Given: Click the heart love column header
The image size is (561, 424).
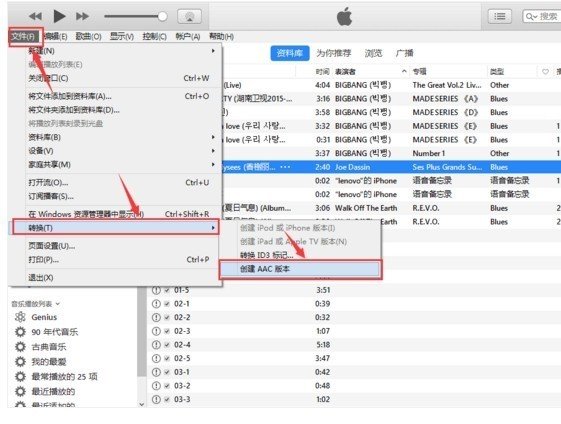Looking at the screenshot, I should [x=545, y=72].
